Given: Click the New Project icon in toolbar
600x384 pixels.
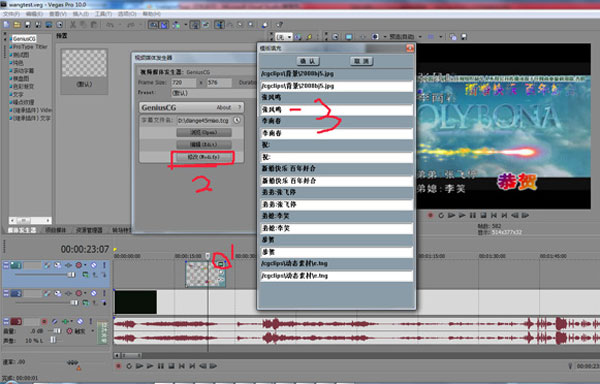Looking at the screenshot, I should [x=7, y=25].
